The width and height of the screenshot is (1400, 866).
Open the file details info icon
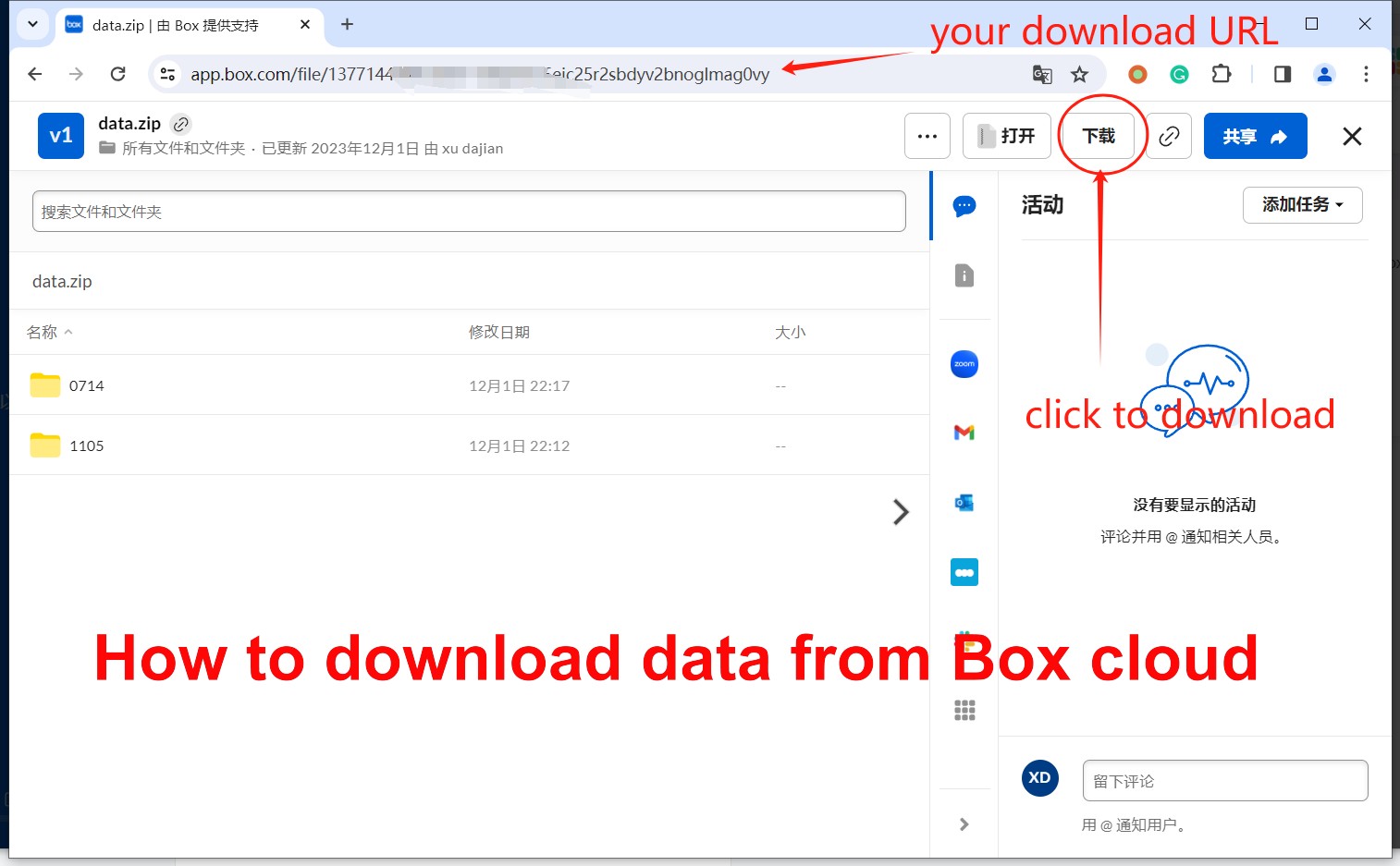coord(964,275)
